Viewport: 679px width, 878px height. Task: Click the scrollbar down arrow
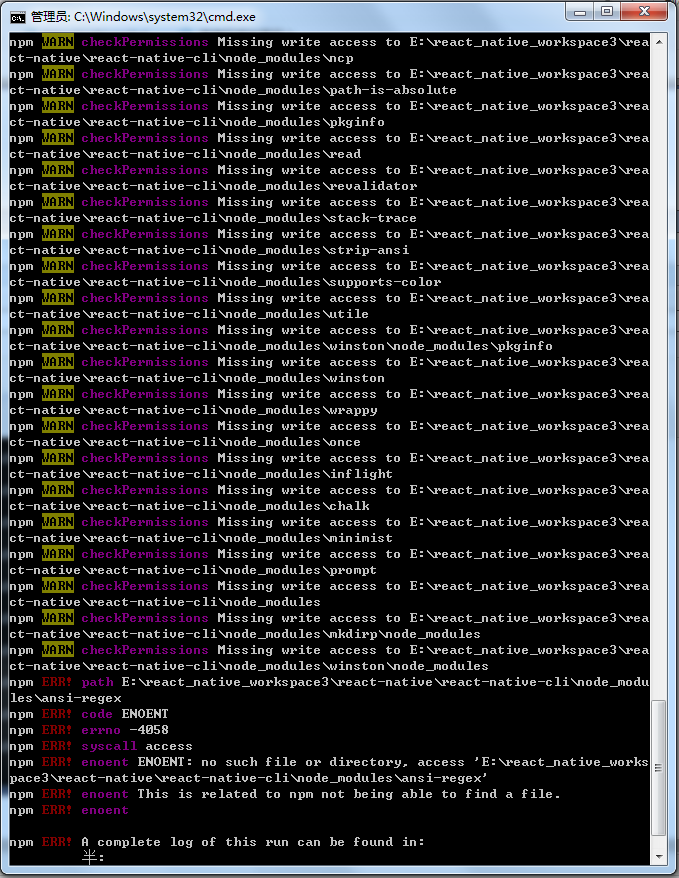[x=659, y=857]
